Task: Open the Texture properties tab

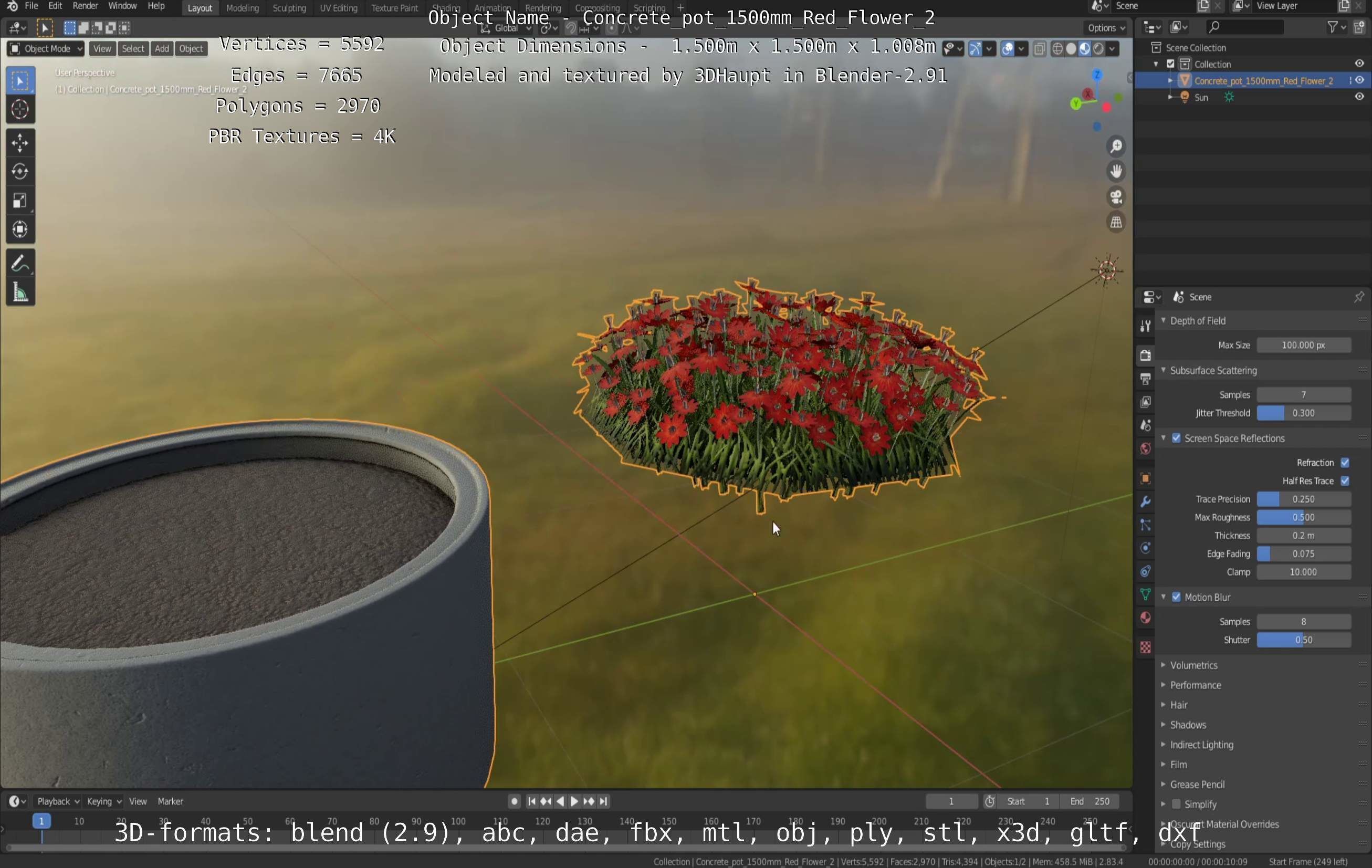Action: click(1145, 648)
